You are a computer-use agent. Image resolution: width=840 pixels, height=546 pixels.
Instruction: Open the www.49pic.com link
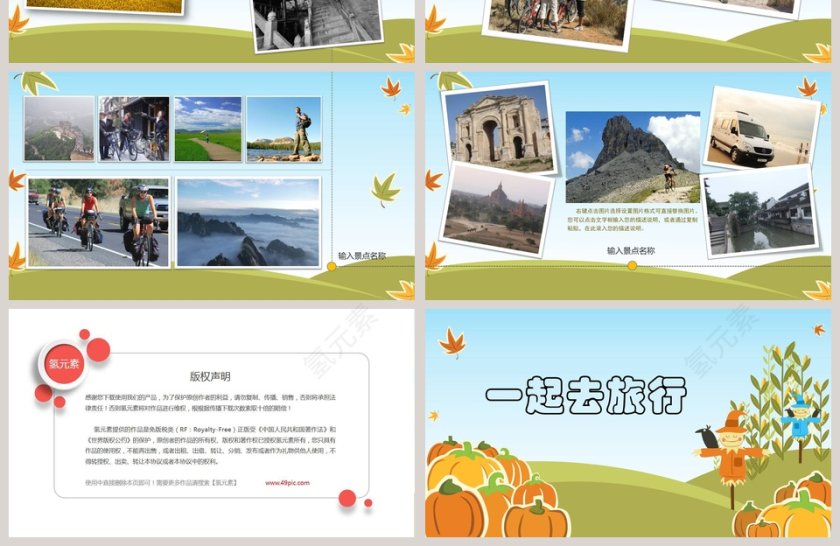(287, 482)
